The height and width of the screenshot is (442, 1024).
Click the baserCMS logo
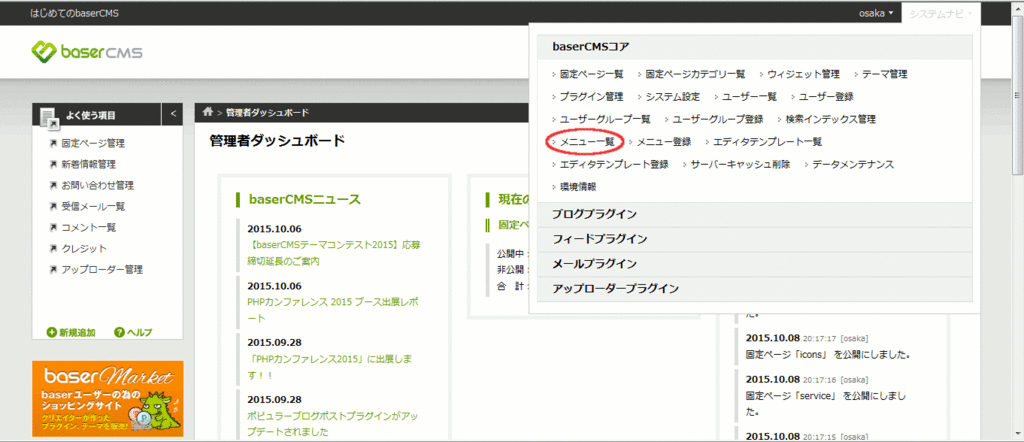[87, 52]
